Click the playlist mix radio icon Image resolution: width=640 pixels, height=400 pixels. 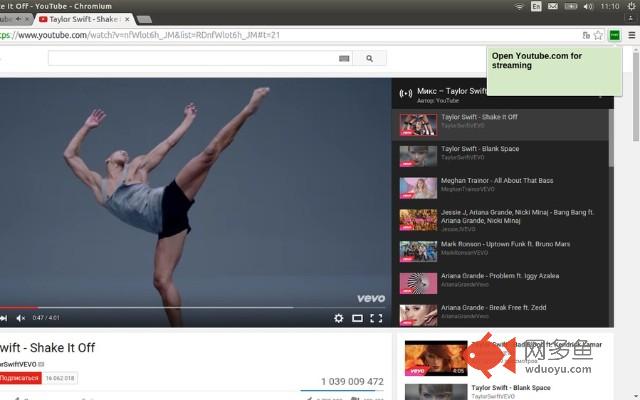tap(405, 94)
